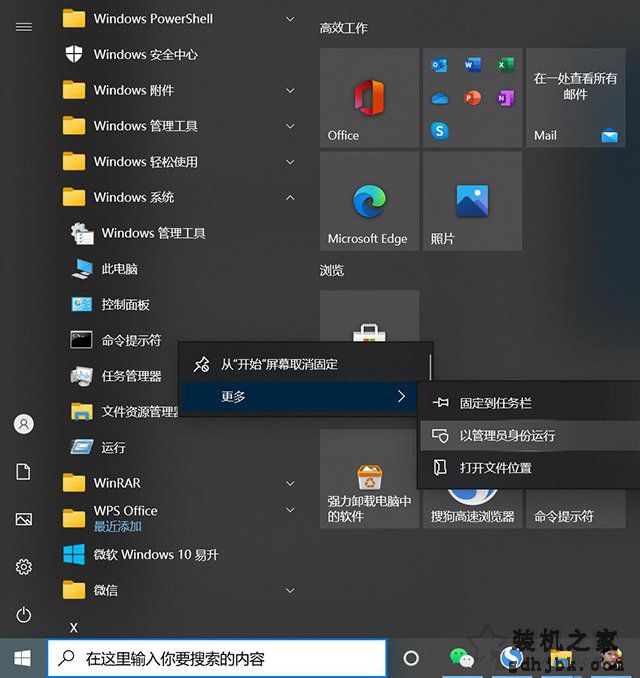Open Outlook icon in Office apps tile
Image resolution: width=640 pixels, height=678 pixels.
[439, 65]
